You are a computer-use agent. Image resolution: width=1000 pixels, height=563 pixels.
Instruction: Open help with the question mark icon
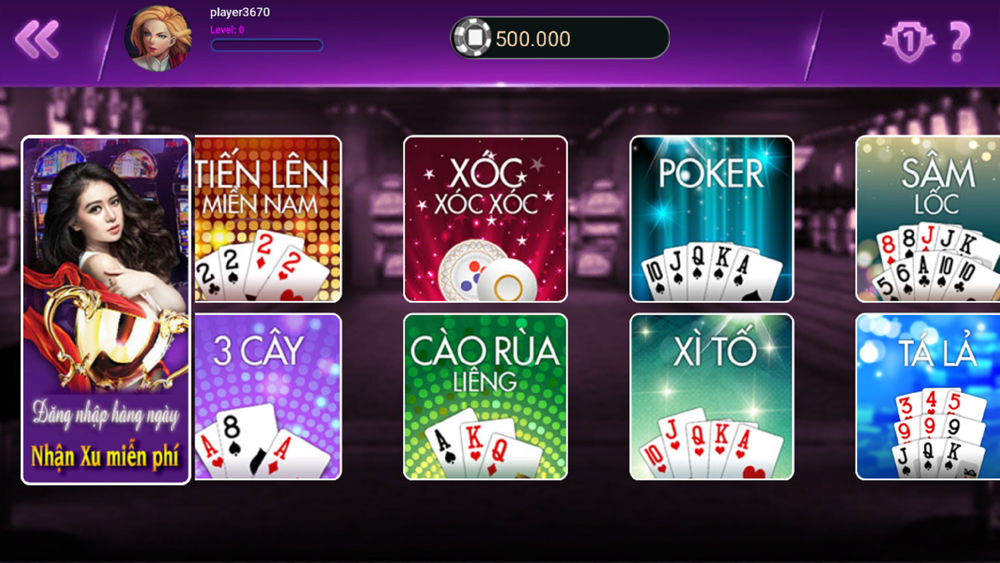click(x=959, y=41)
